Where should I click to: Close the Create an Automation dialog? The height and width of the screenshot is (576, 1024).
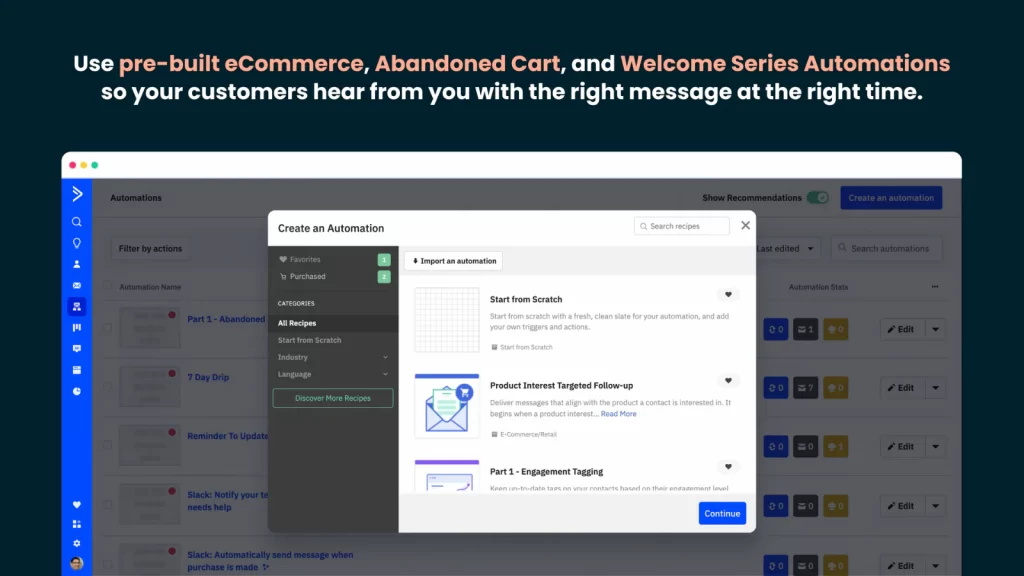tap(745, 225)
